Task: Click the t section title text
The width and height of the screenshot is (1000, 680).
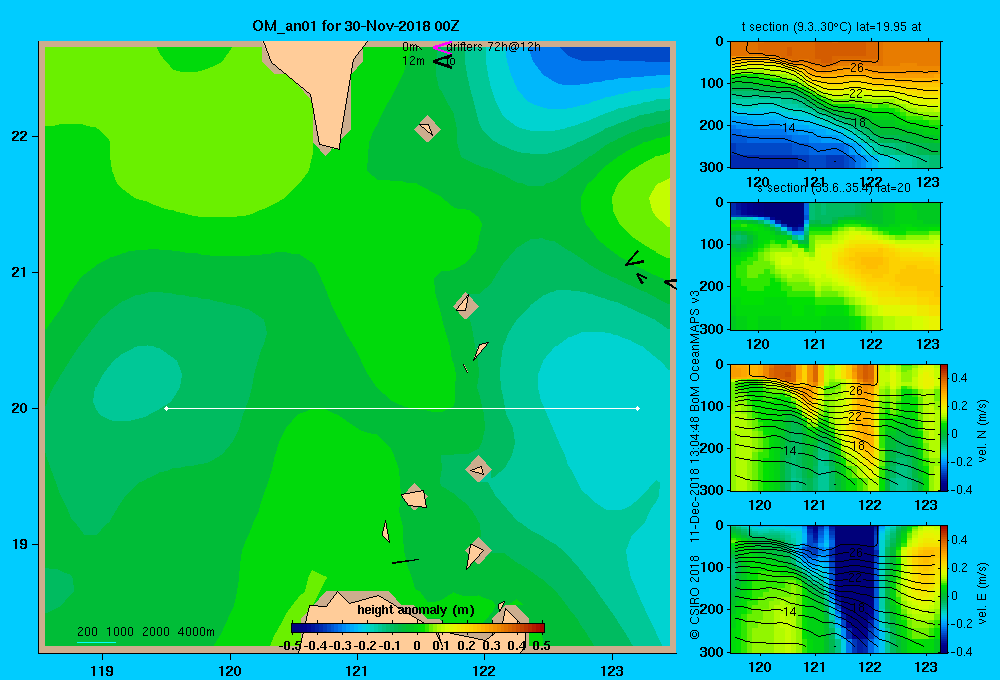Action: [x=831, y=27]
